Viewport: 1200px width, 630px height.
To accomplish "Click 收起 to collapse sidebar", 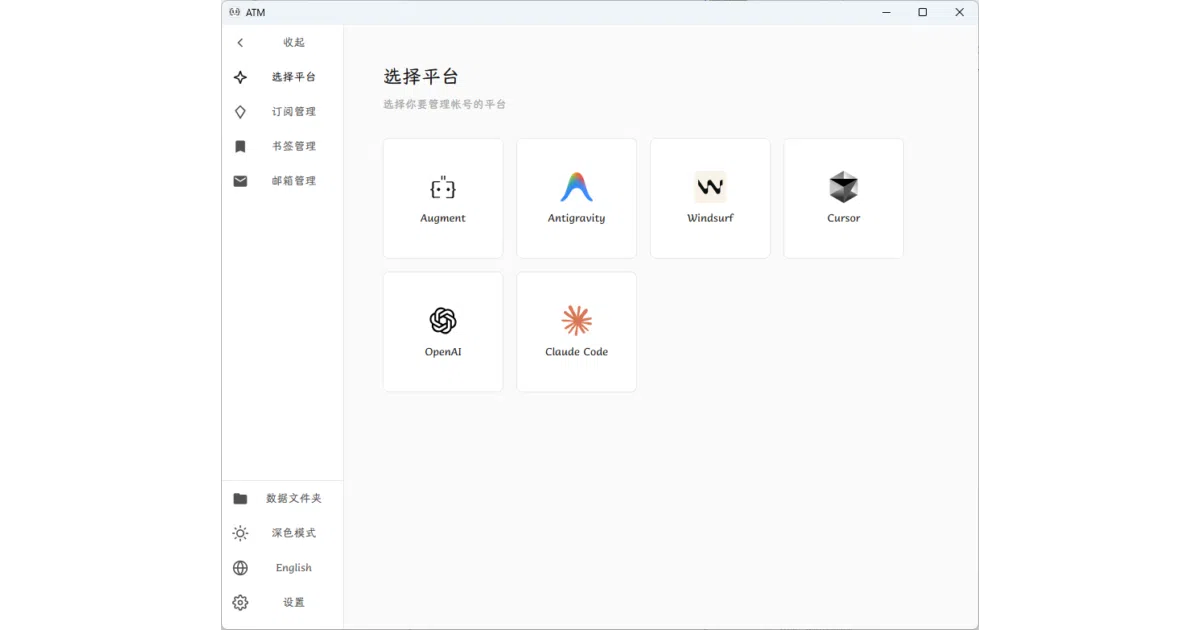I will coord(294,43).
